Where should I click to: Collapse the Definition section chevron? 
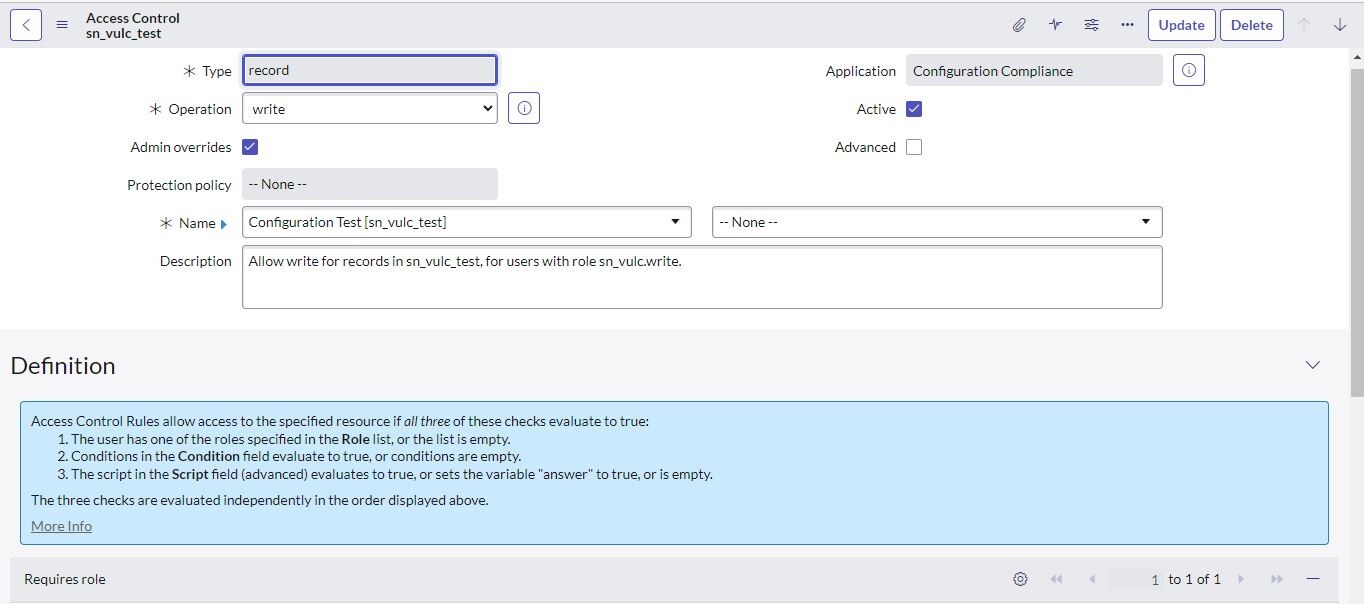point(1313,365)
